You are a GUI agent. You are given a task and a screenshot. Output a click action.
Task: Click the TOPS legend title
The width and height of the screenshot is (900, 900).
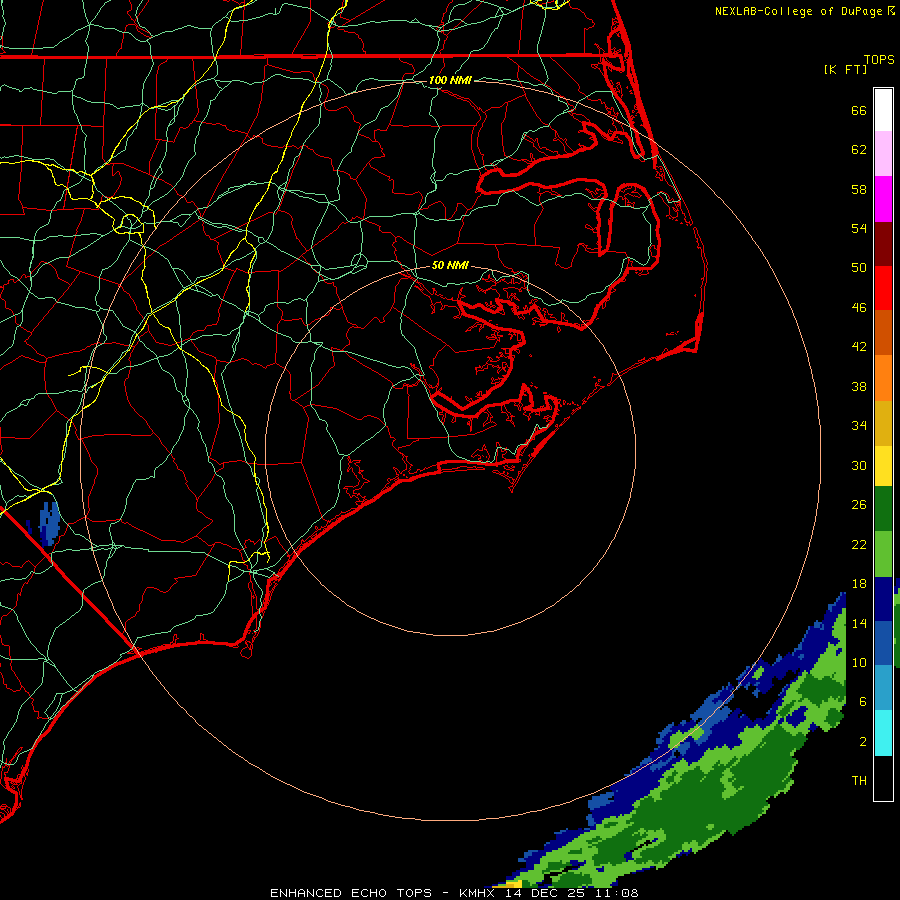[879, 59]
